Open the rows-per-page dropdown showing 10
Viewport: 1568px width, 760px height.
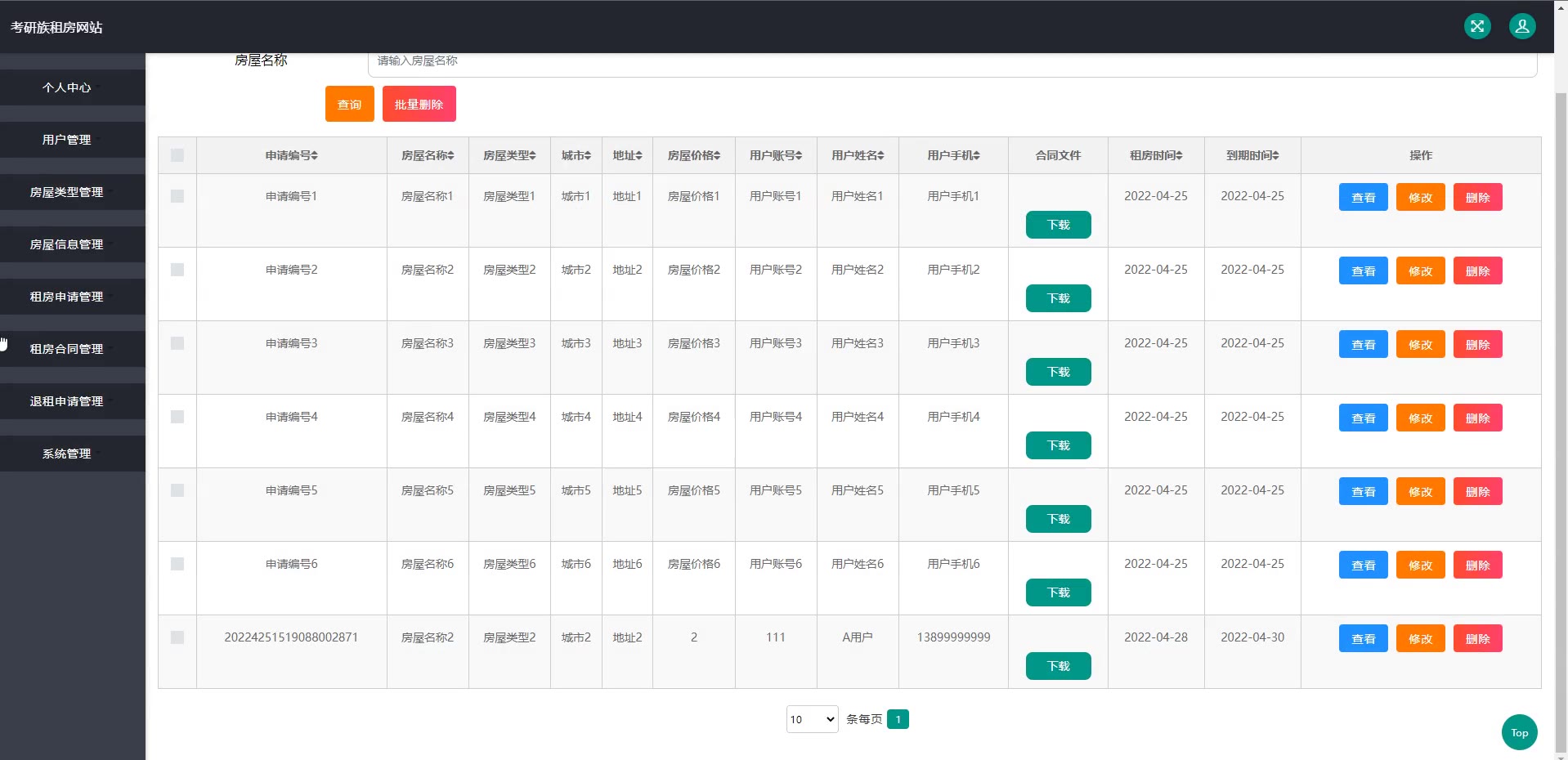click(x=812, y=719)
